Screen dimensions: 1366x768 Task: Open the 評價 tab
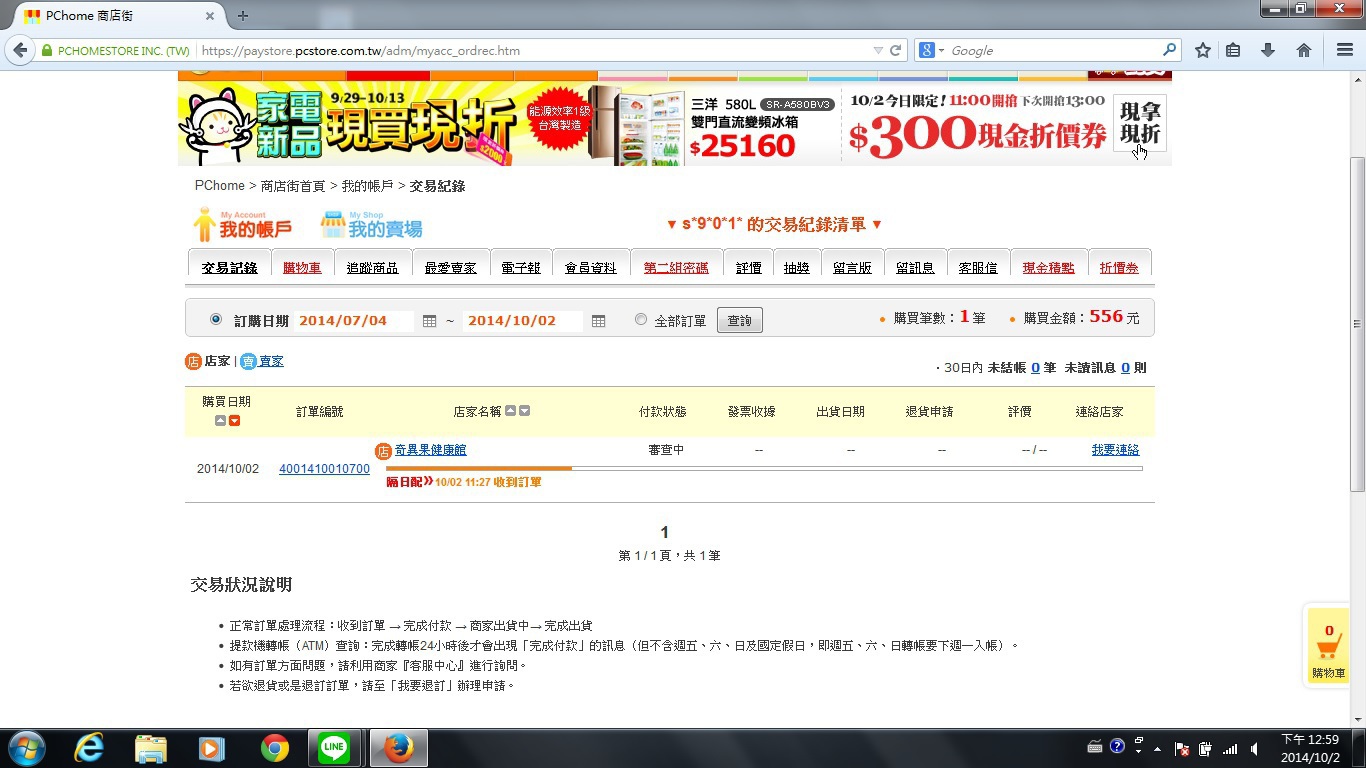click(748, 267)
